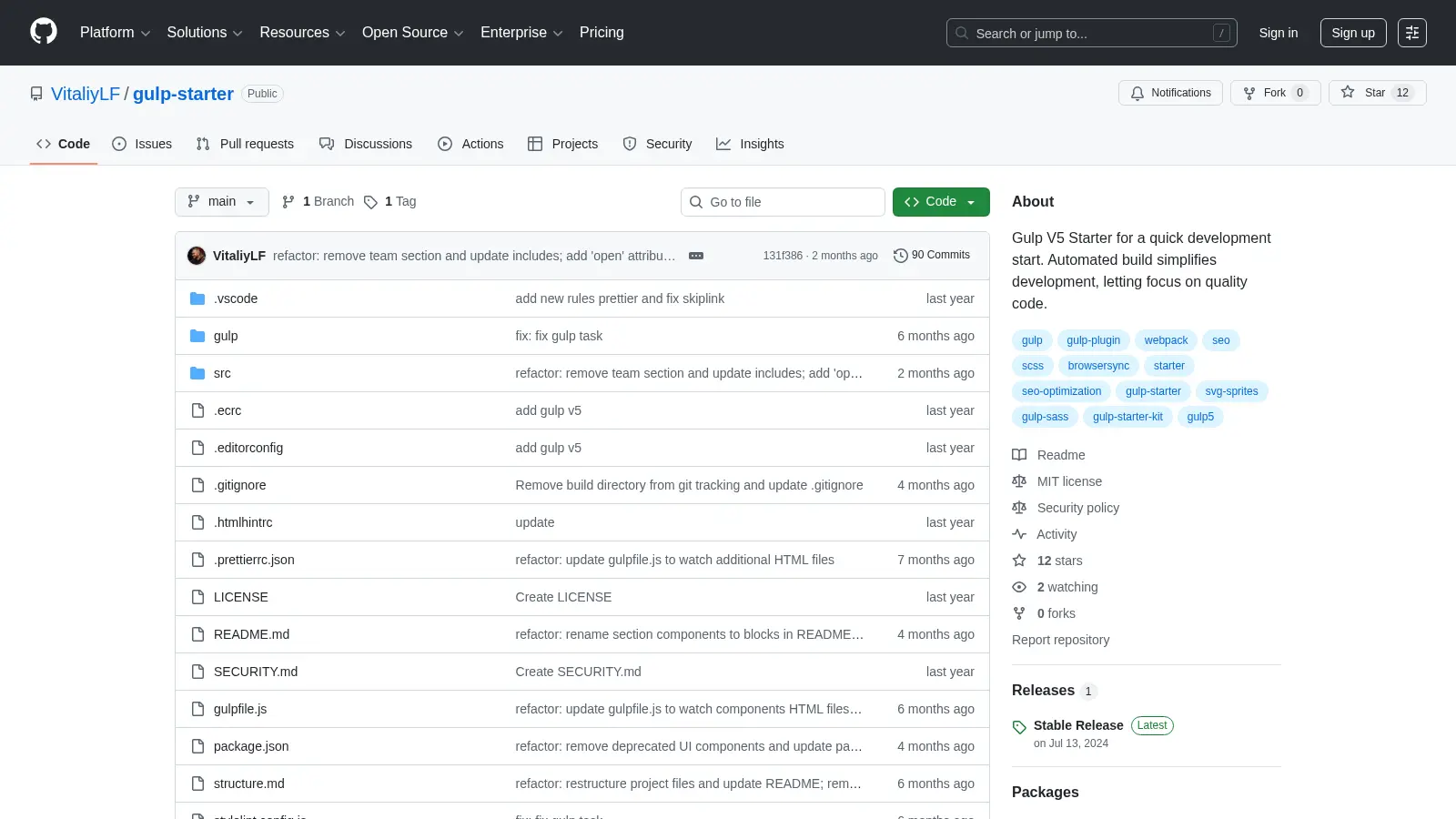Click the seo-optimization topic tag

(x=1061, y=391)
